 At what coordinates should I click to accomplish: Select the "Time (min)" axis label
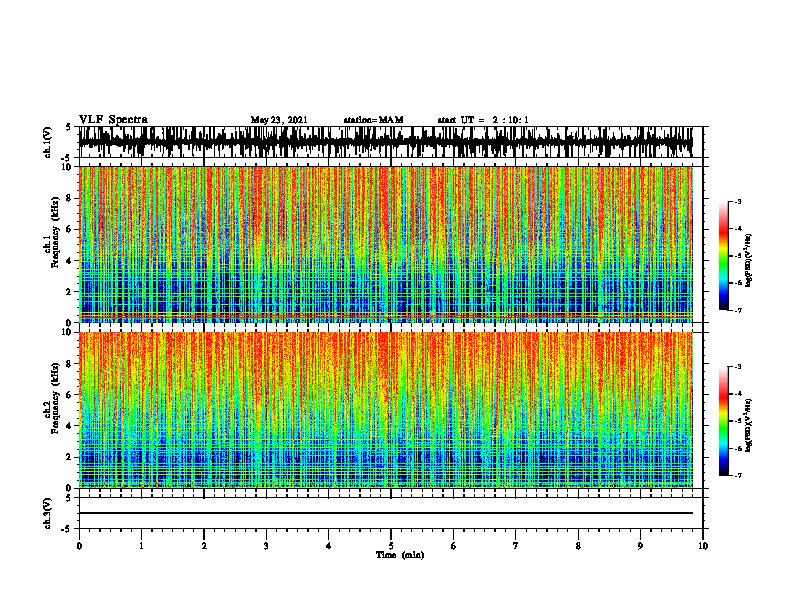pyautogui.click(x=400, y=555)
